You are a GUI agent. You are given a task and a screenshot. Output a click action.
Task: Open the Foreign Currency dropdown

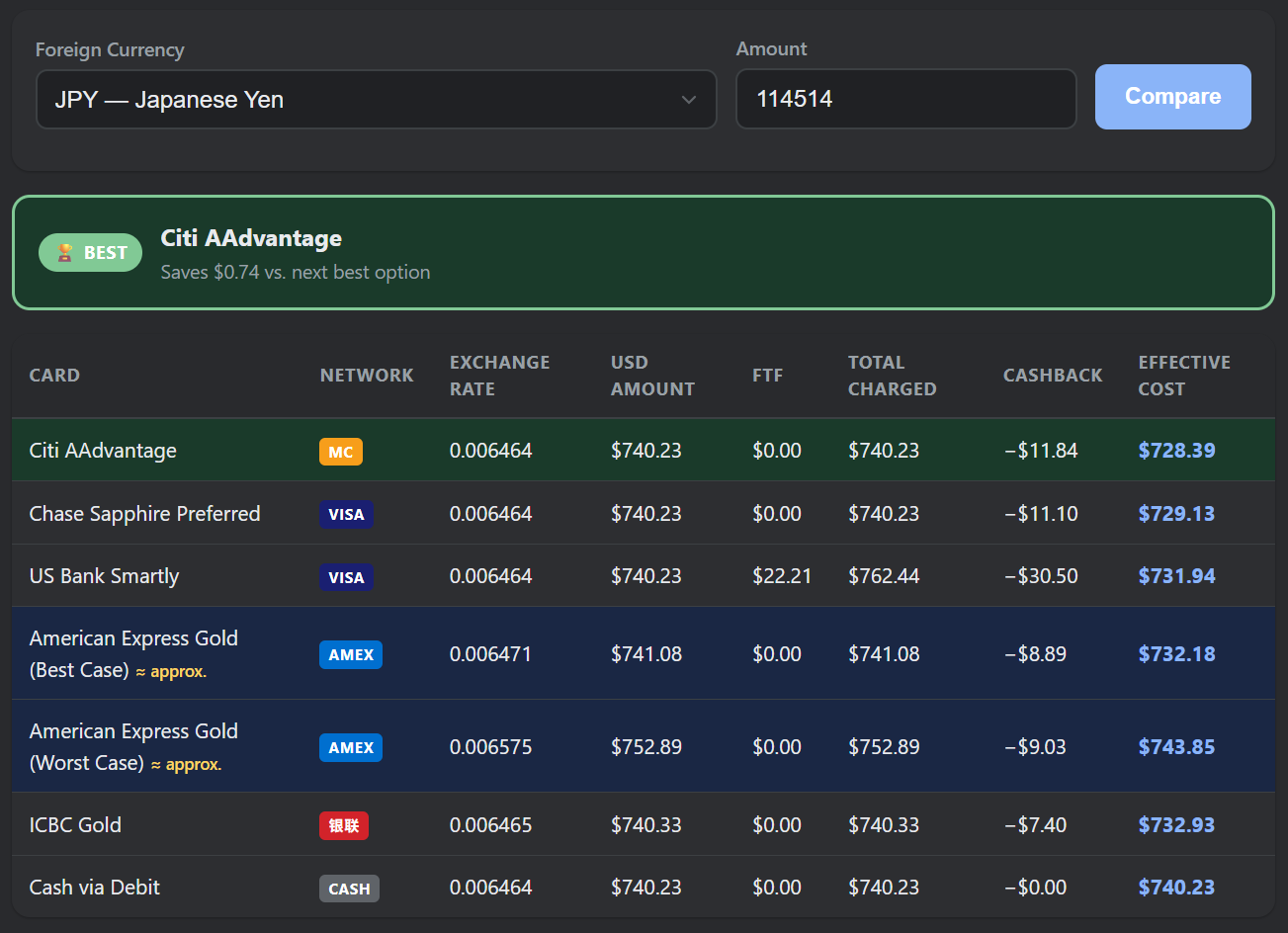[x=377, y=100]
